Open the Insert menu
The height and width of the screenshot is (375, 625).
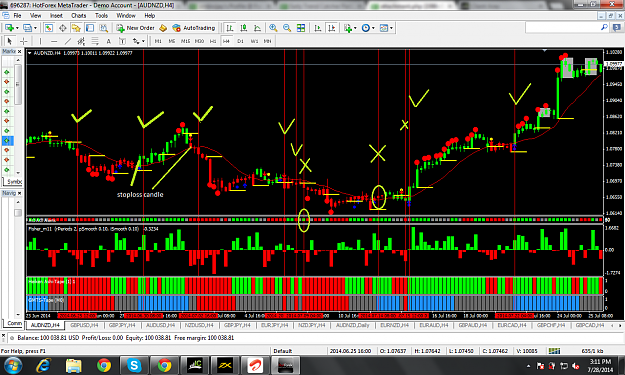pos(56,16)
